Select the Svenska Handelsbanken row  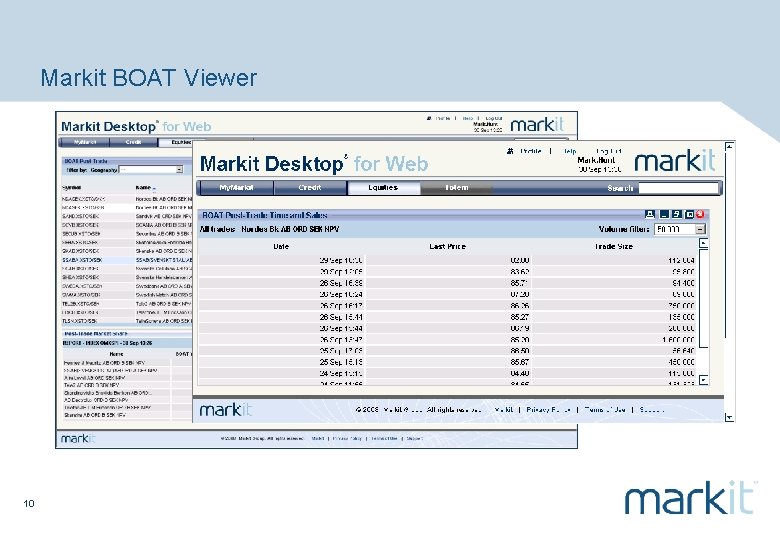[127, 277]
